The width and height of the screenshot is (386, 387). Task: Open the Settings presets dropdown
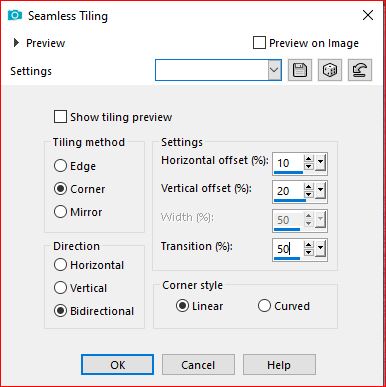point(274,70)
